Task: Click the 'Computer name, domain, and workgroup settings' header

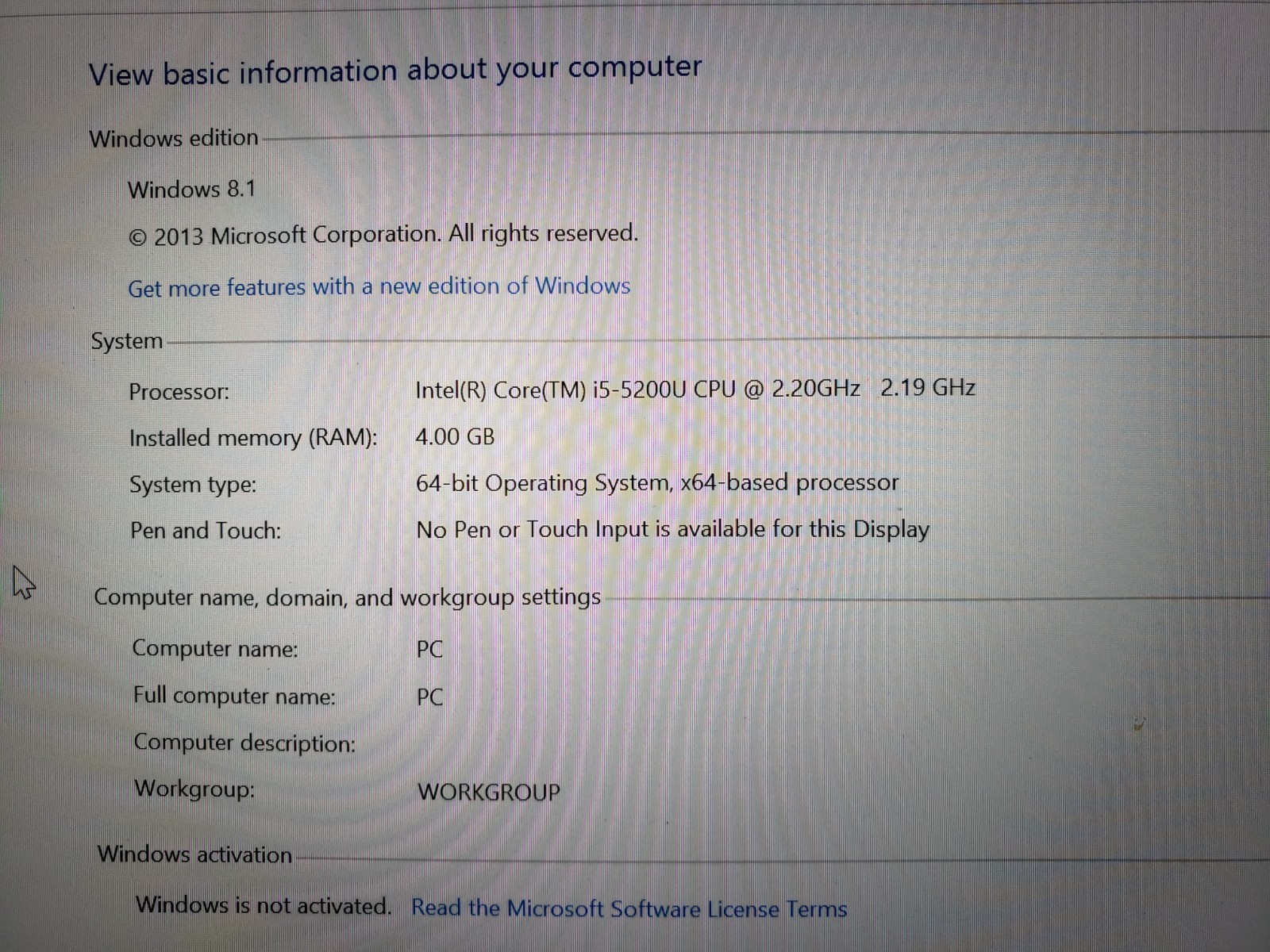Action: click(348, 597)
